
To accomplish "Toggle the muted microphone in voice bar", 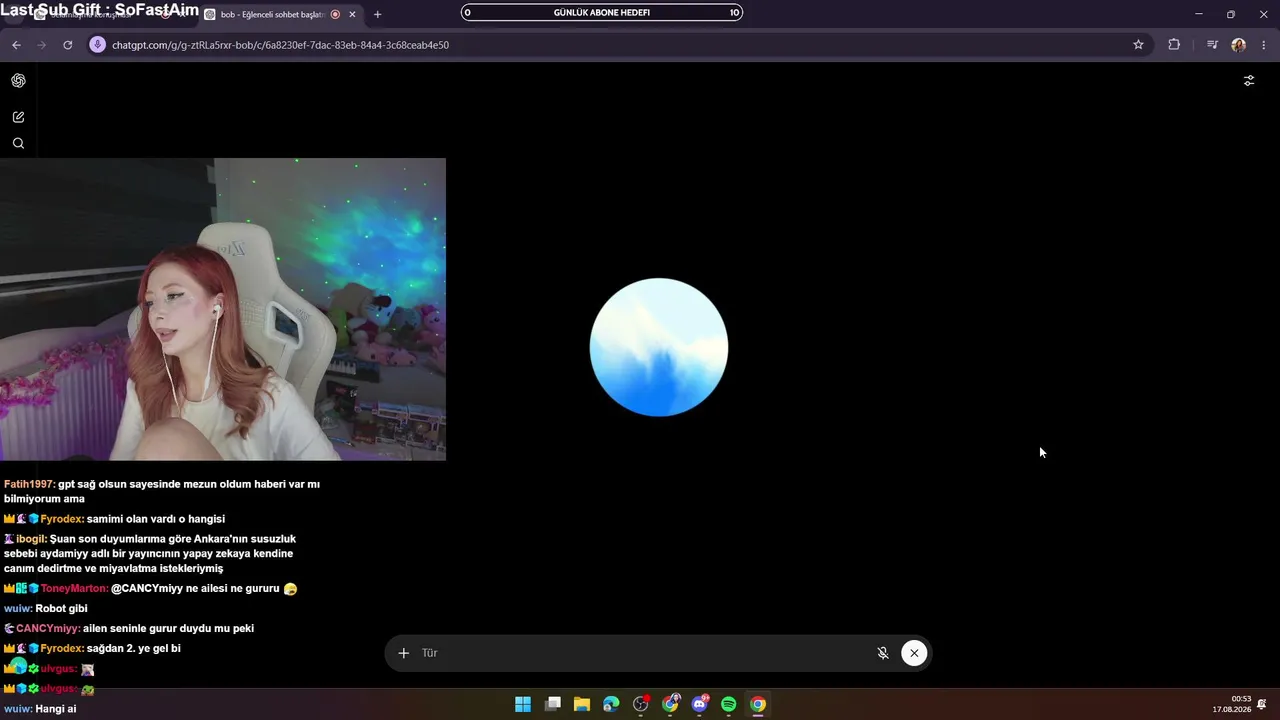I will click(x=883, y=653).
